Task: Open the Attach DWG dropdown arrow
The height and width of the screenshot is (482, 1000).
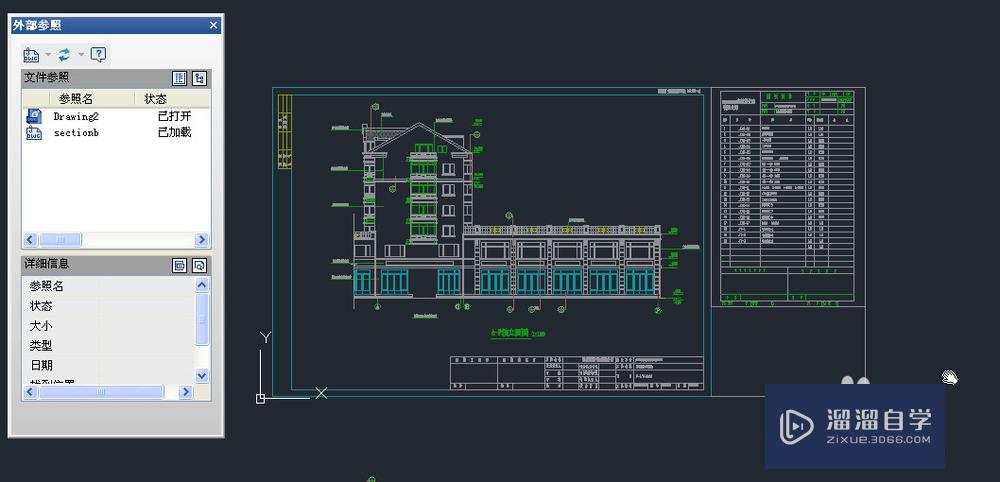Action: 47,55
